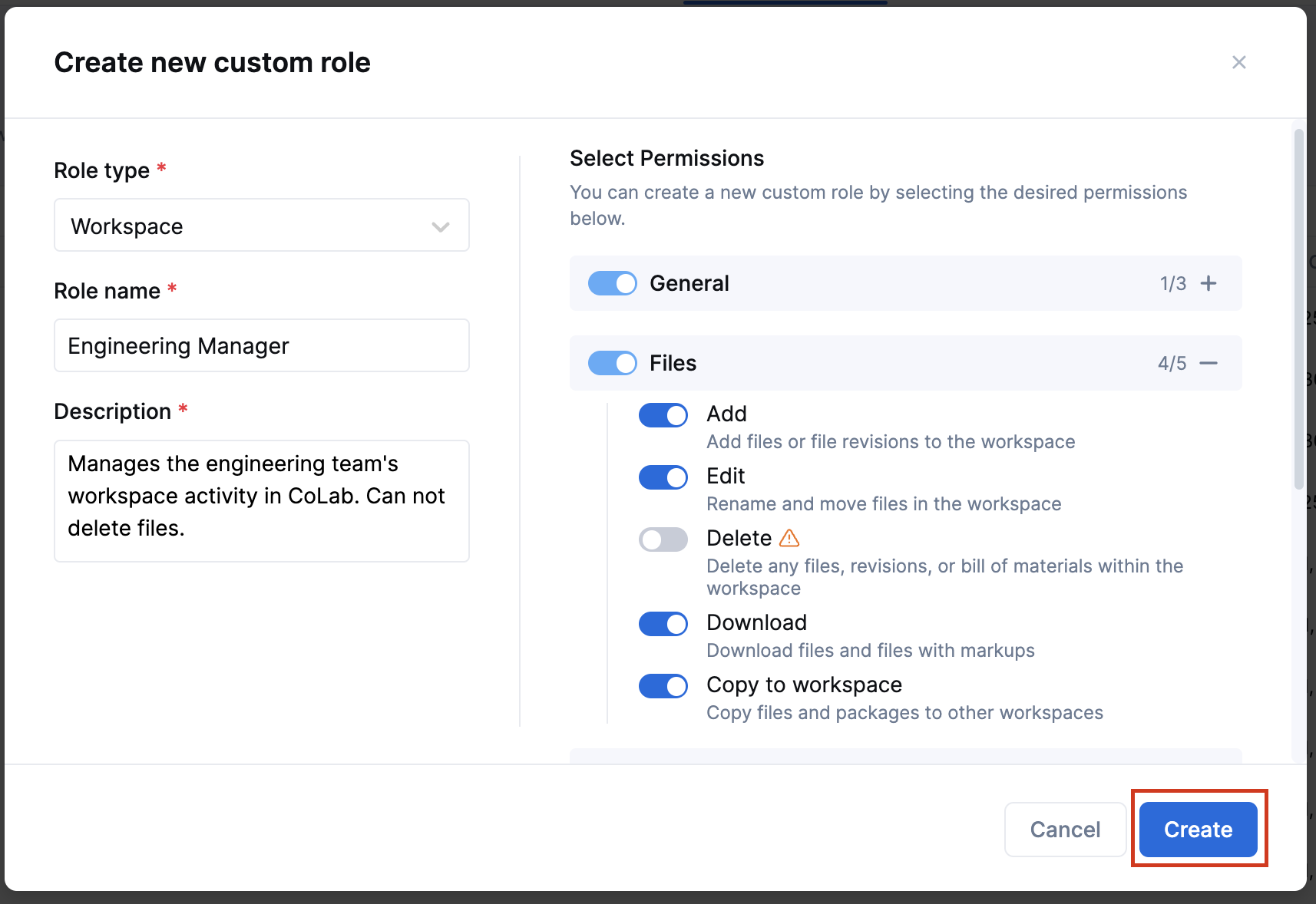Close the Create new custom role dialog
1316x904 pixels.
(x=1238, y=62)
